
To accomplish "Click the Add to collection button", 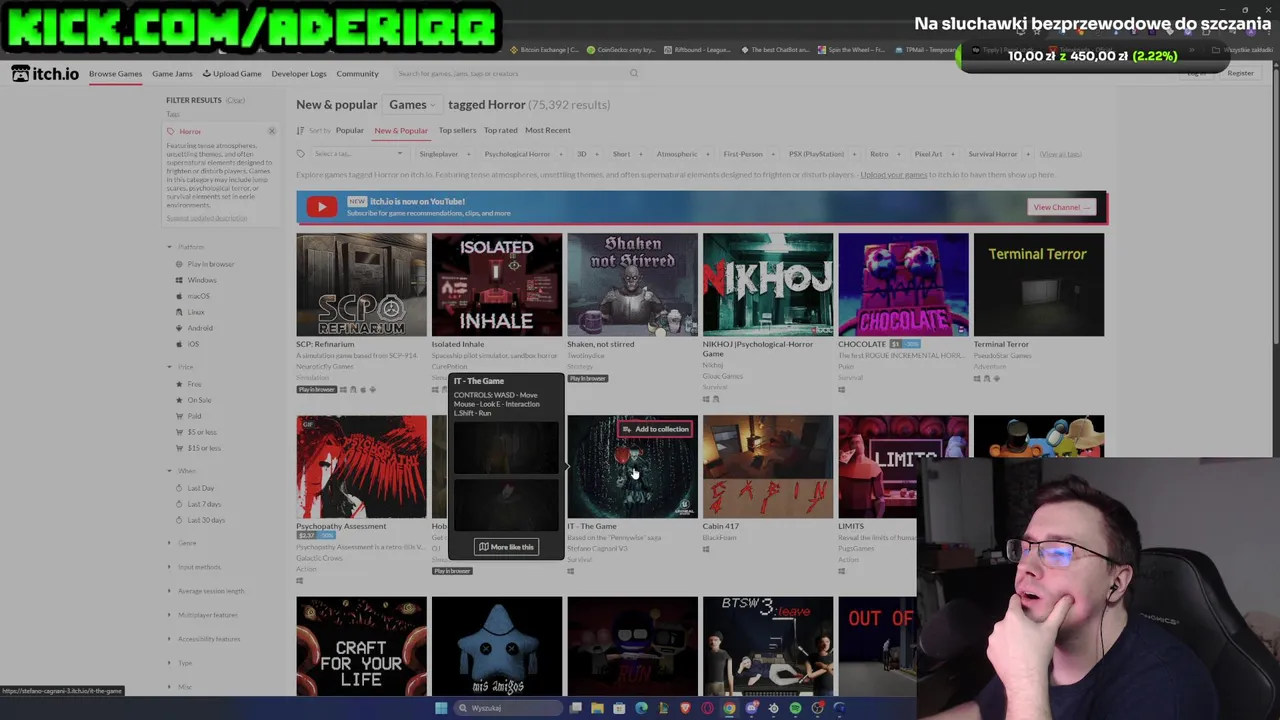I will (x=655, y=429).
